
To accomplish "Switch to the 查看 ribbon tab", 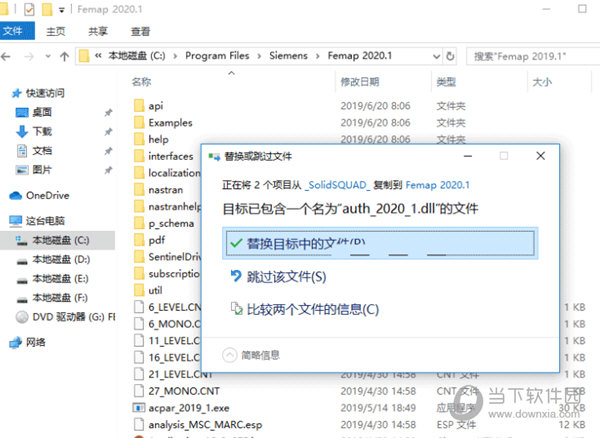I will coord(140,31).
